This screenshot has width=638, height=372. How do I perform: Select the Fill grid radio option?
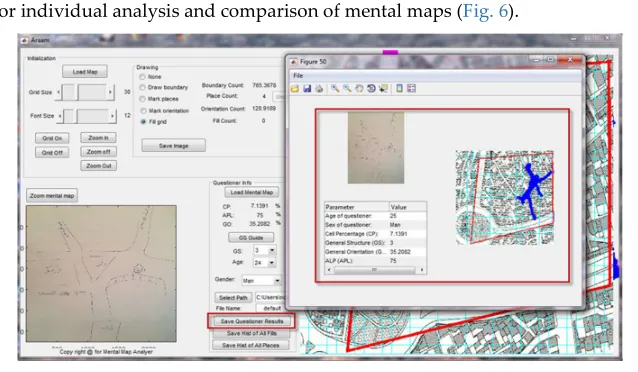pos(143,122)
